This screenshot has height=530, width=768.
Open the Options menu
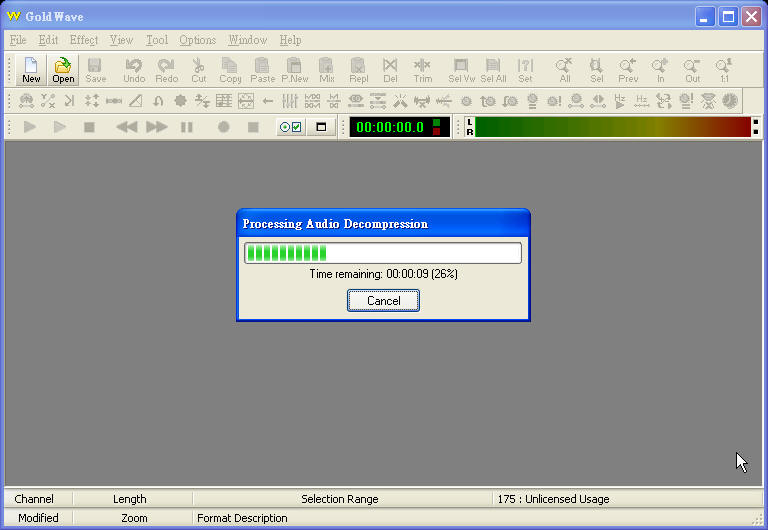tap(197, 40)
